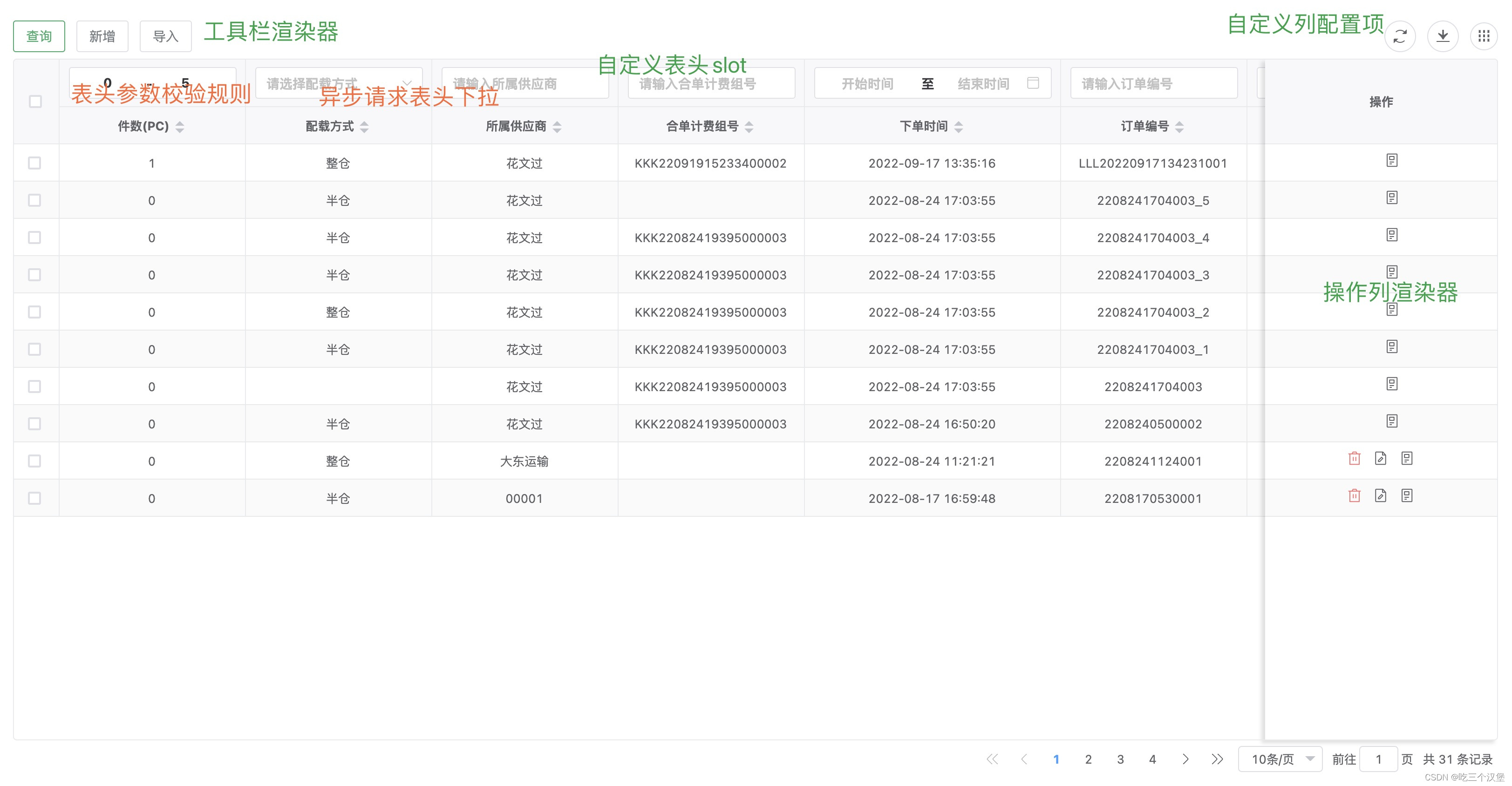Viewport: 1512px width, 786px height.
Task: Click the 查询 button
Action: pos(39,36)
